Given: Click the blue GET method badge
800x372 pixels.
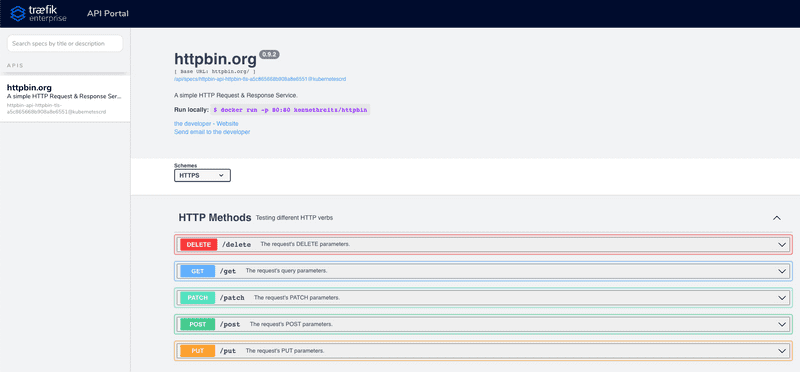Looking at the screenshot, I should [x=197, y=271].
